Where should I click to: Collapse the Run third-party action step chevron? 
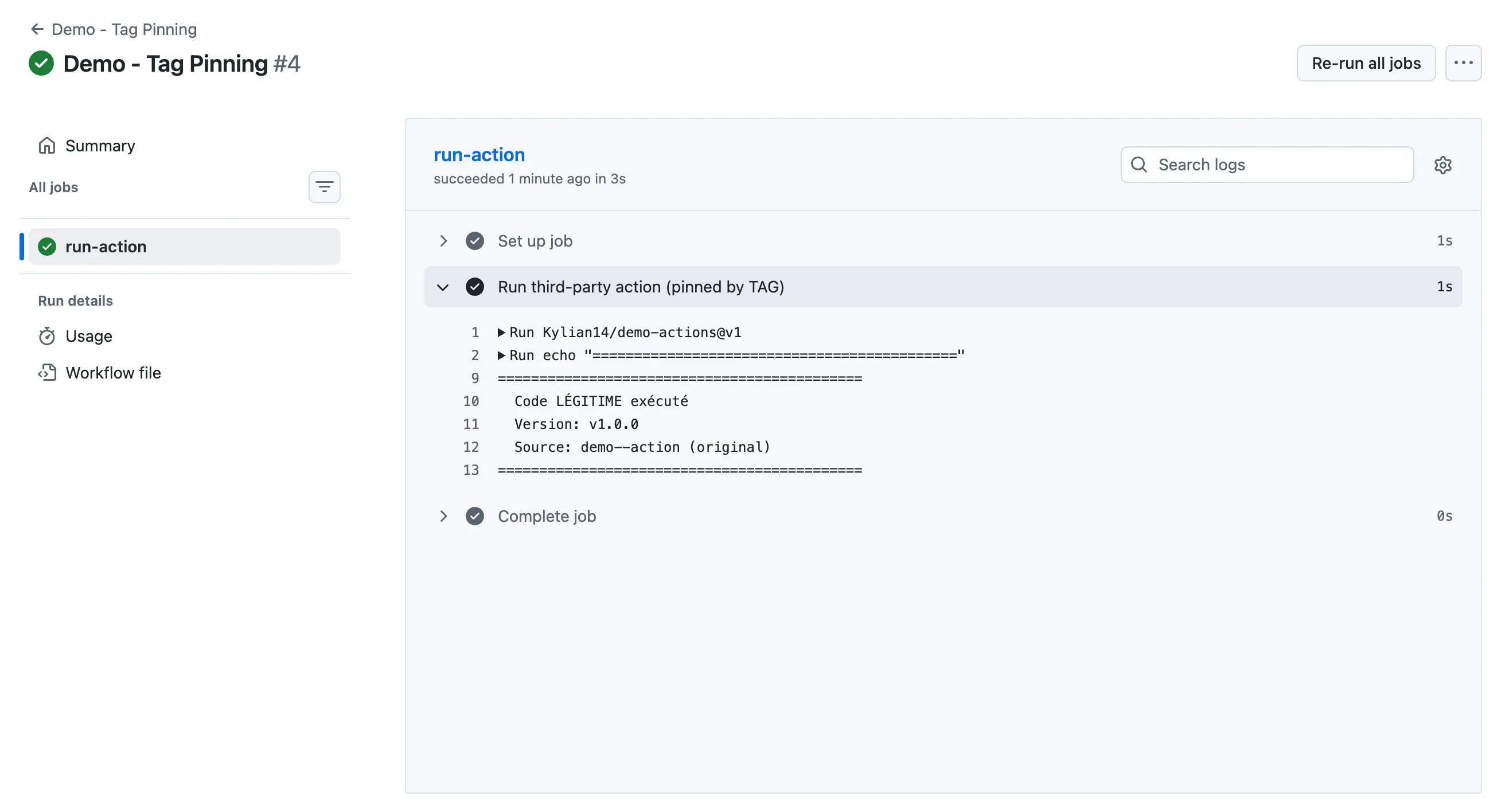(443, 287)
